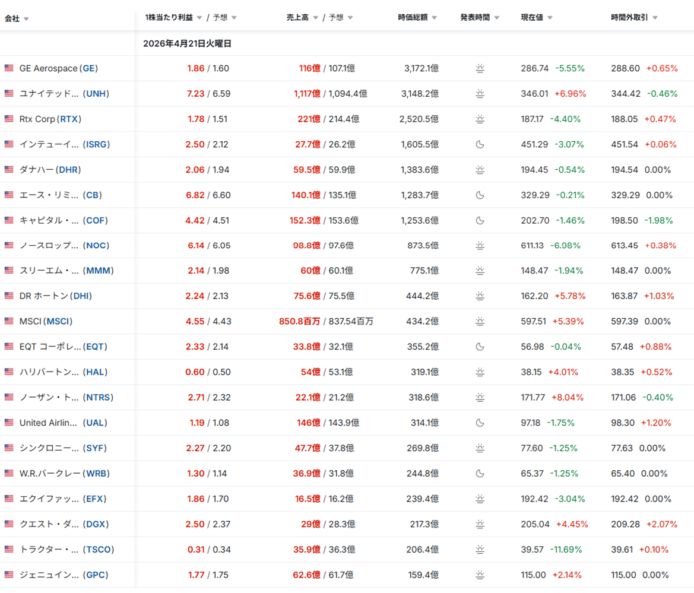Click the sunrise icon in the DHI row
The height and width of the screenshot is (593, 694).
(x=481, y=296)
